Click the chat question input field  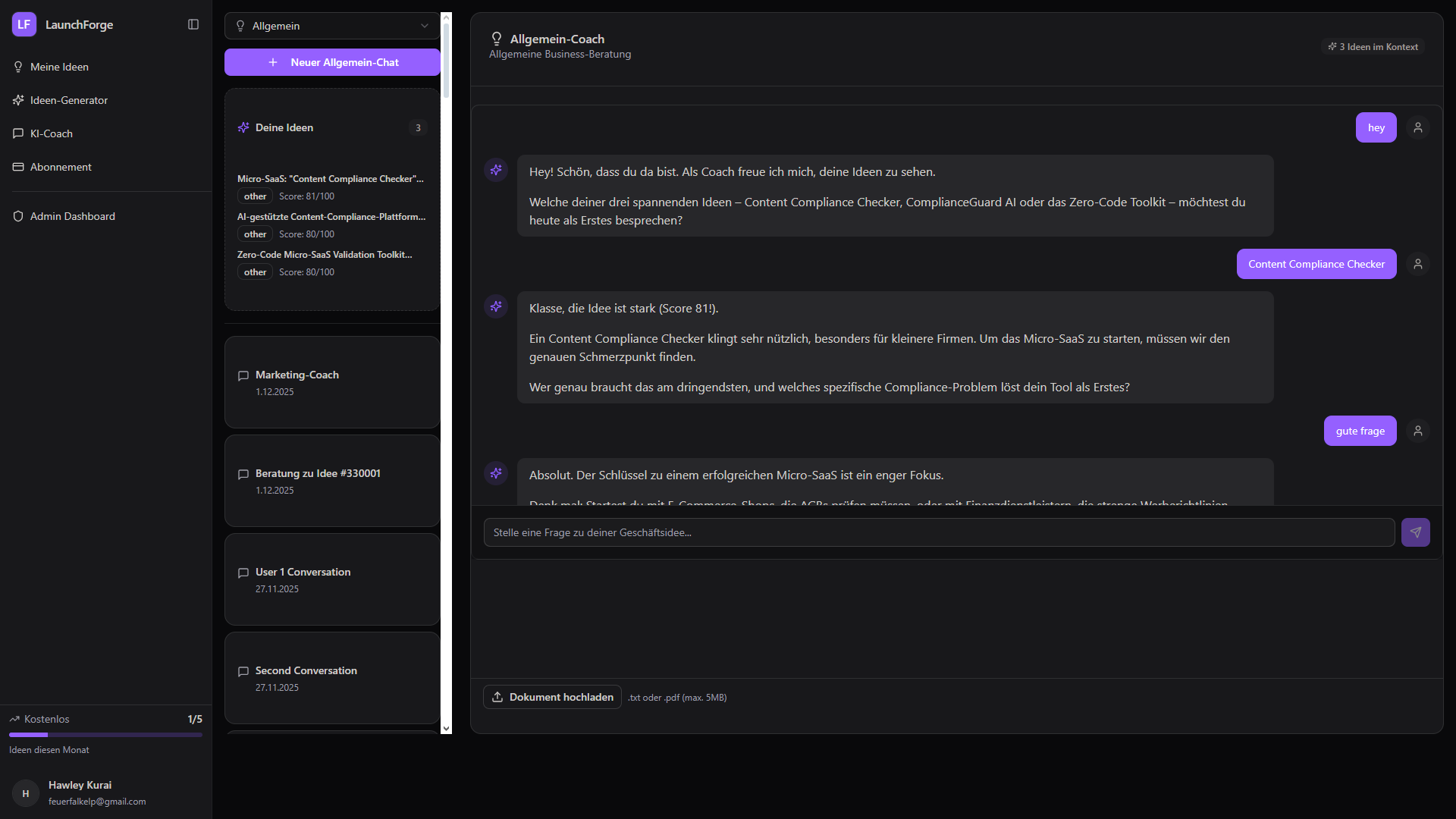tap(939, 532)
